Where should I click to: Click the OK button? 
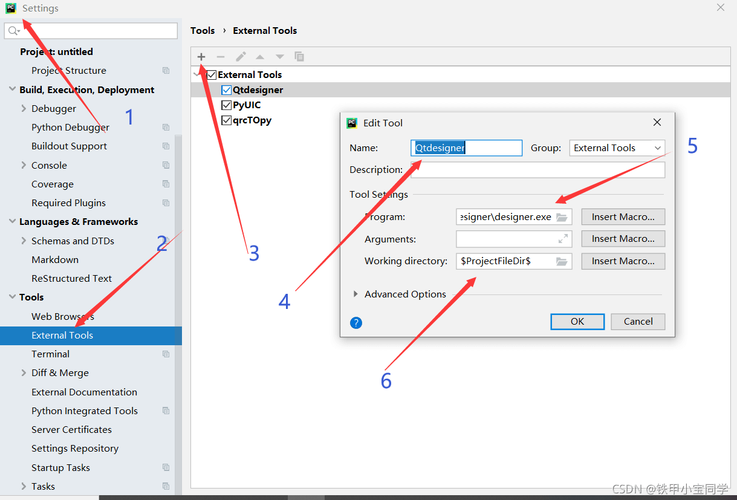click(x=577, y=321)
